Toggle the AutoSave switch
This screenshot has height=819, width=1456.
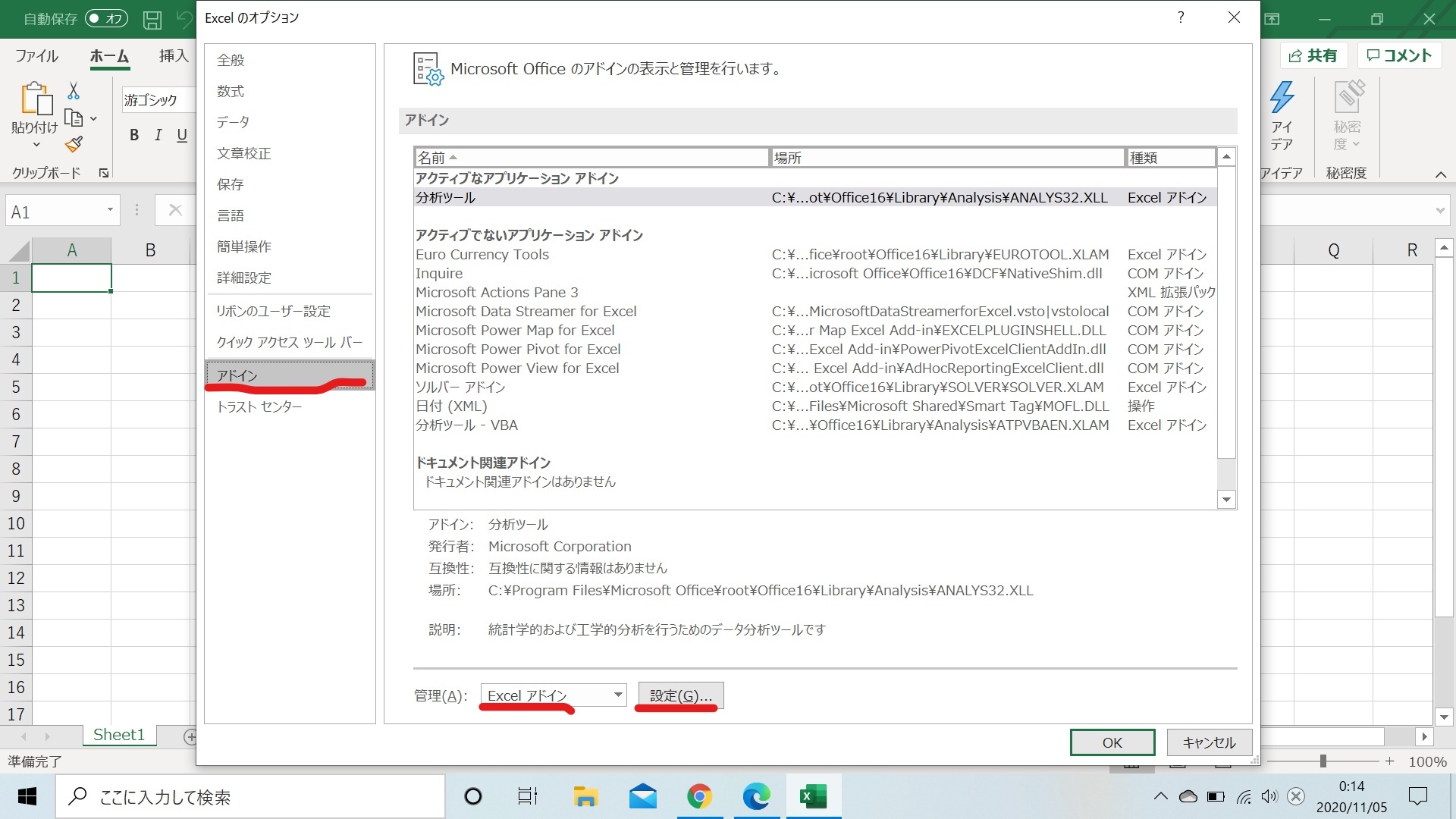[105, 19]
